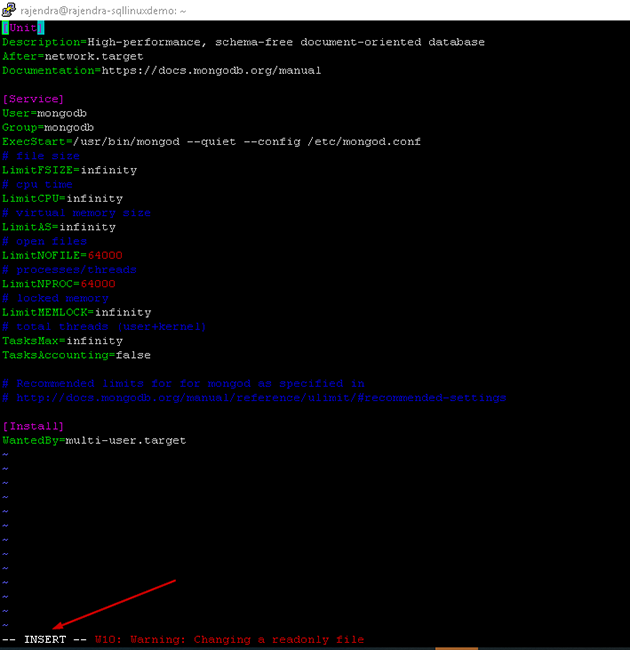
Task: Click the [Service] section header
Action: pos(33,99)
